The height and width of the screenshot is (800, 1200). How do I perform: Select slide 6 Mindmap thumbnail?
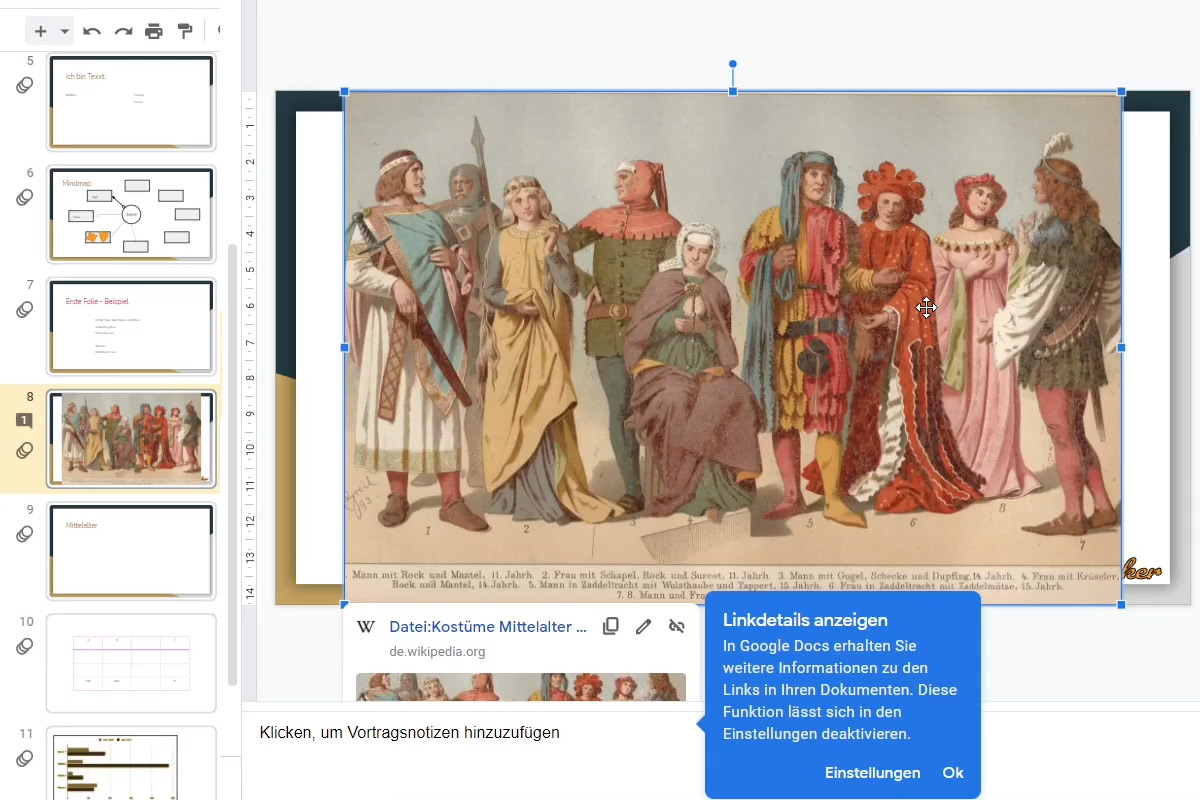(131, 215)
